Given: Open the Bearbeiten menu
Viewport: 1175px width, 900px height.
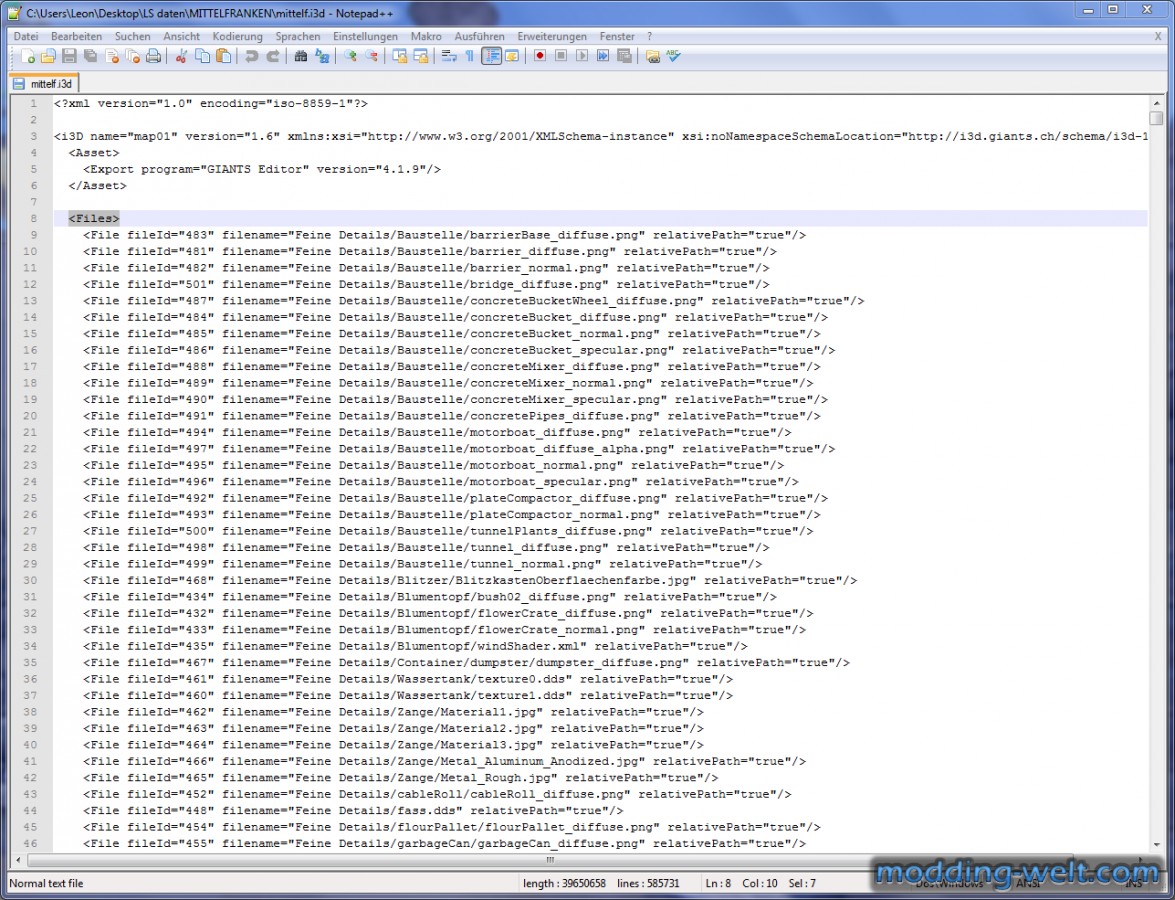Looking at the screenshot, I should (x=76, y=36).
